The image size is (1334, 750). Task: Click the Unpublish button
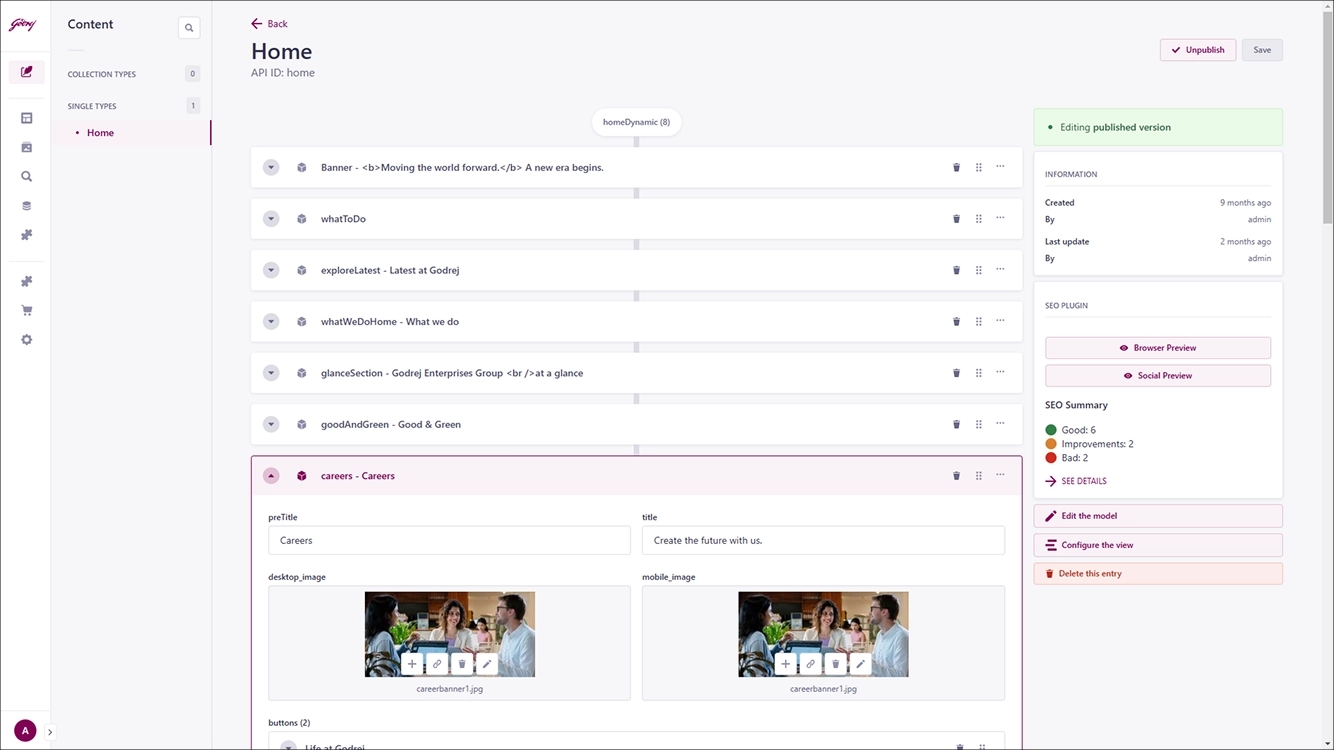click(1197, 49)
